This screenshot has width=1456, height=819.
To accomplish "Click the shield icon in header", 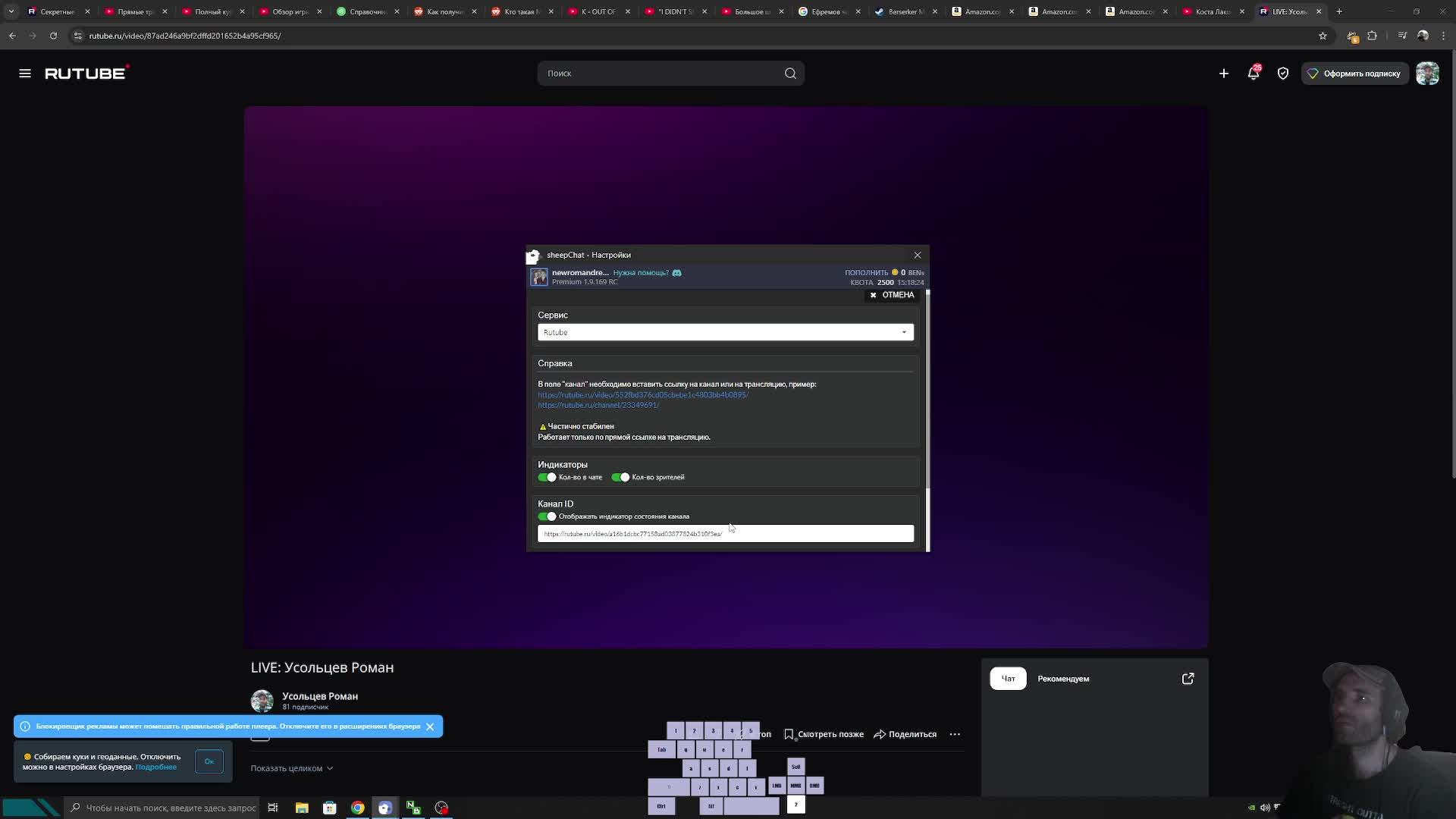I will 1282,74.
